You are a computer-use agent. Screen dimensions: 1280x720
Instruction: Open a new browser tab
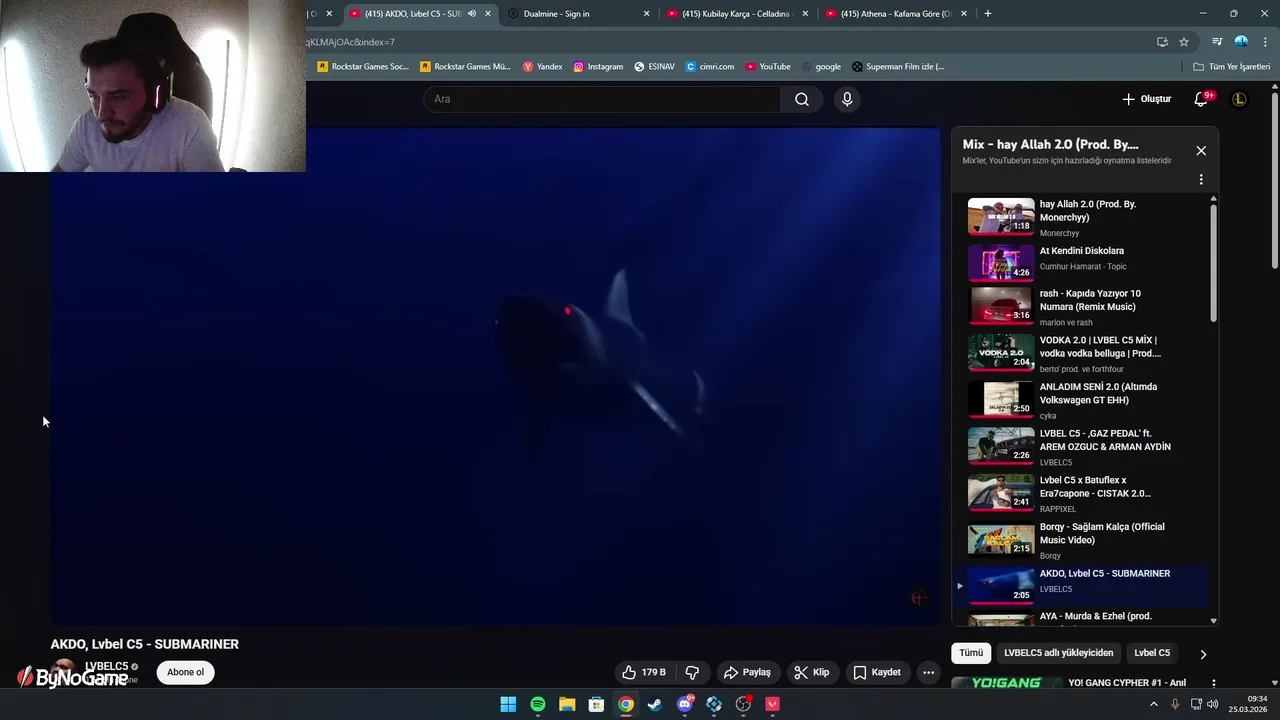pyautogui.click(x=988, y=14)
